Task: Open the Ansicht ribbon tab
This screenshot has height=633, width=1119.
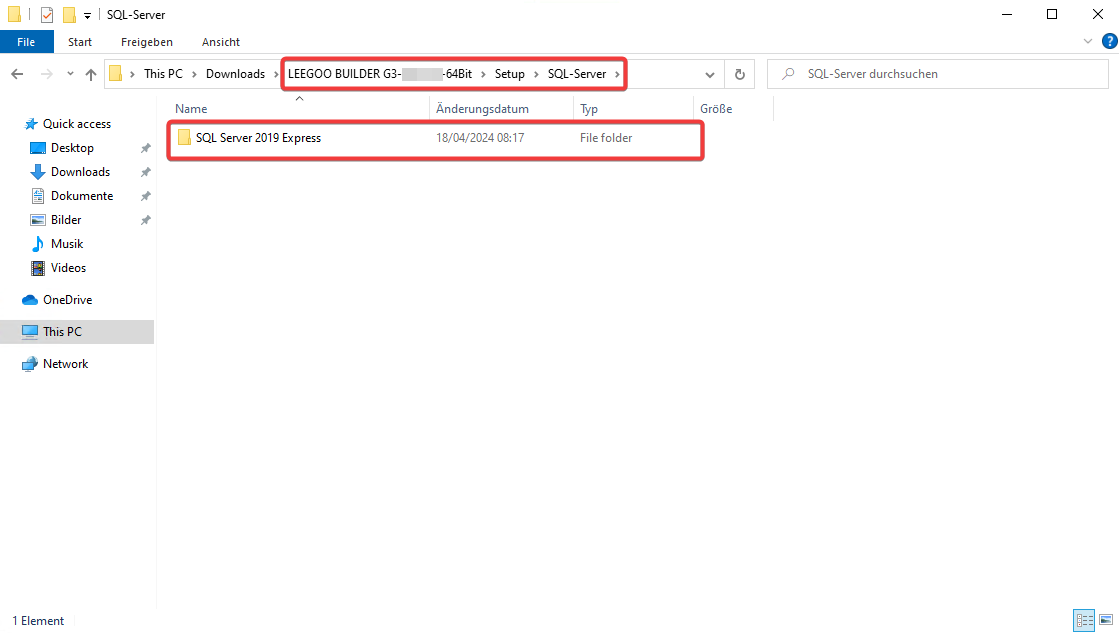Action: point(221,42)
